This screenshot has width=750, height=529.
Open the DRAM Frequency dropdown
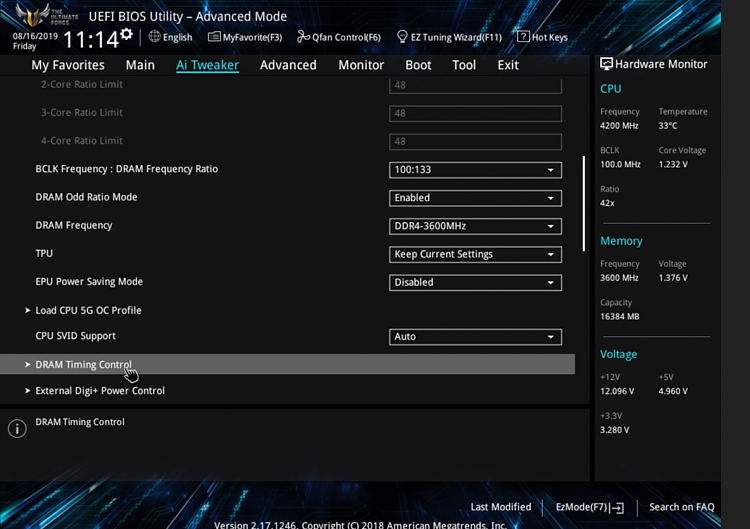pos(475,226)
